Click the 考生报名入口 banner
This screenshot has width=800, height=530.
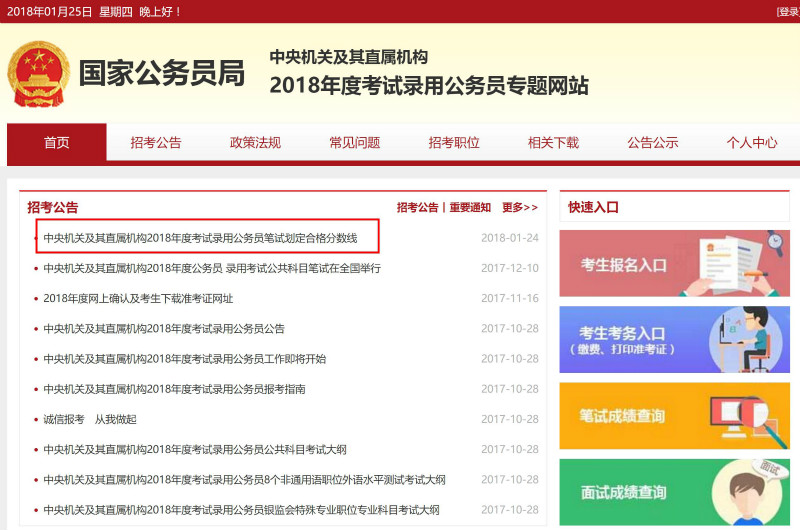tap(674, 263)
